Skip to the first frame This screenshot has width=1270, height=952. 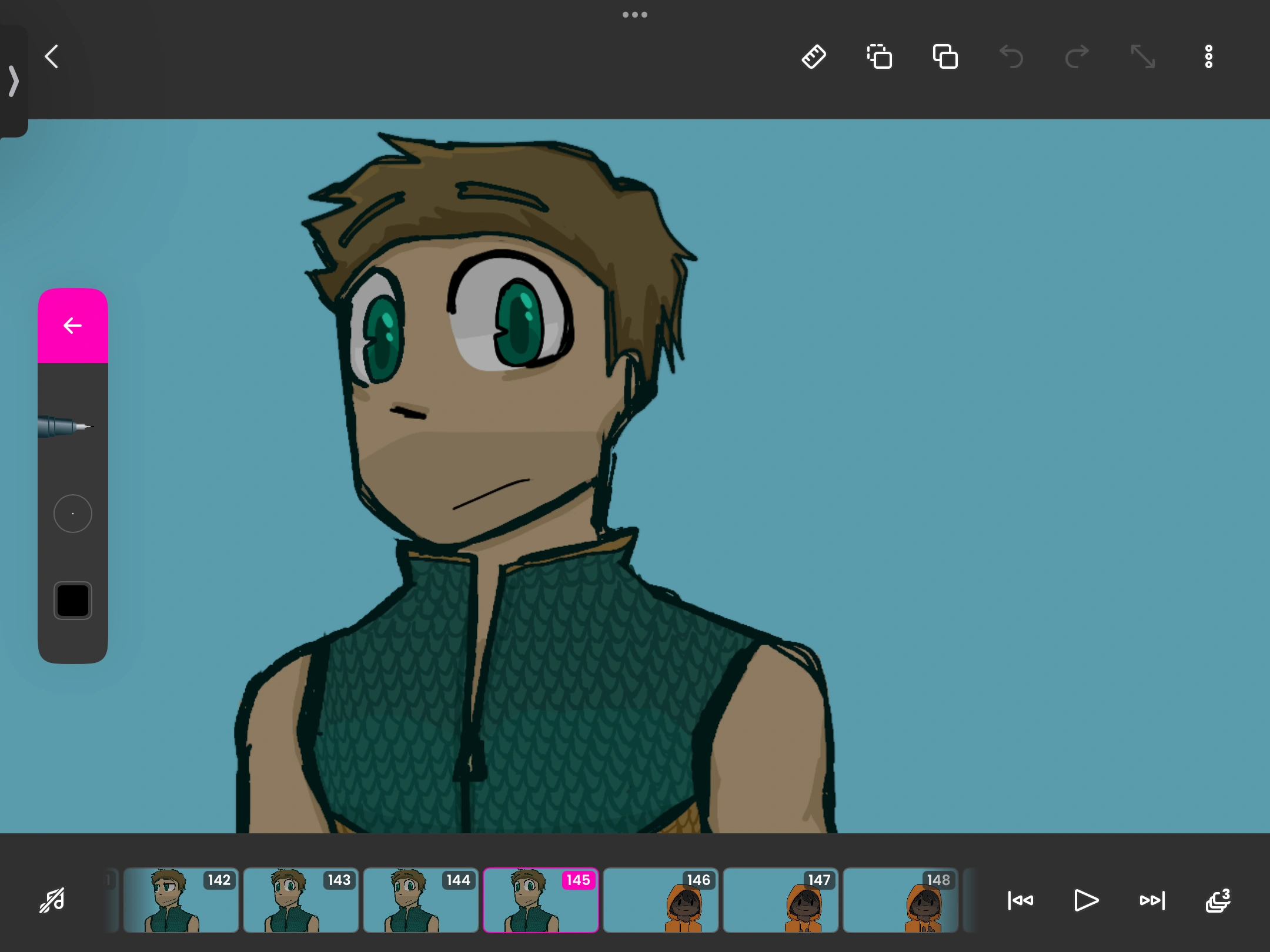pos(1020,900)
